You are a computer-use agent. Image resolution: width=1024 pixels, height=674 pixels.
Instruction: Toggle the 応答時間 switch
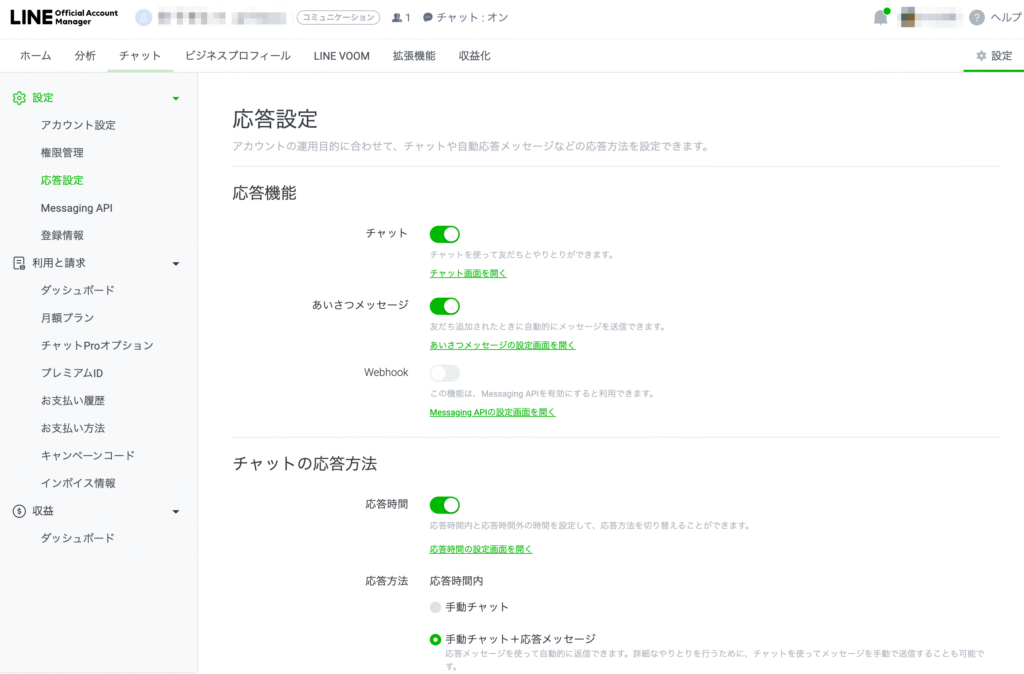point(445,505)
